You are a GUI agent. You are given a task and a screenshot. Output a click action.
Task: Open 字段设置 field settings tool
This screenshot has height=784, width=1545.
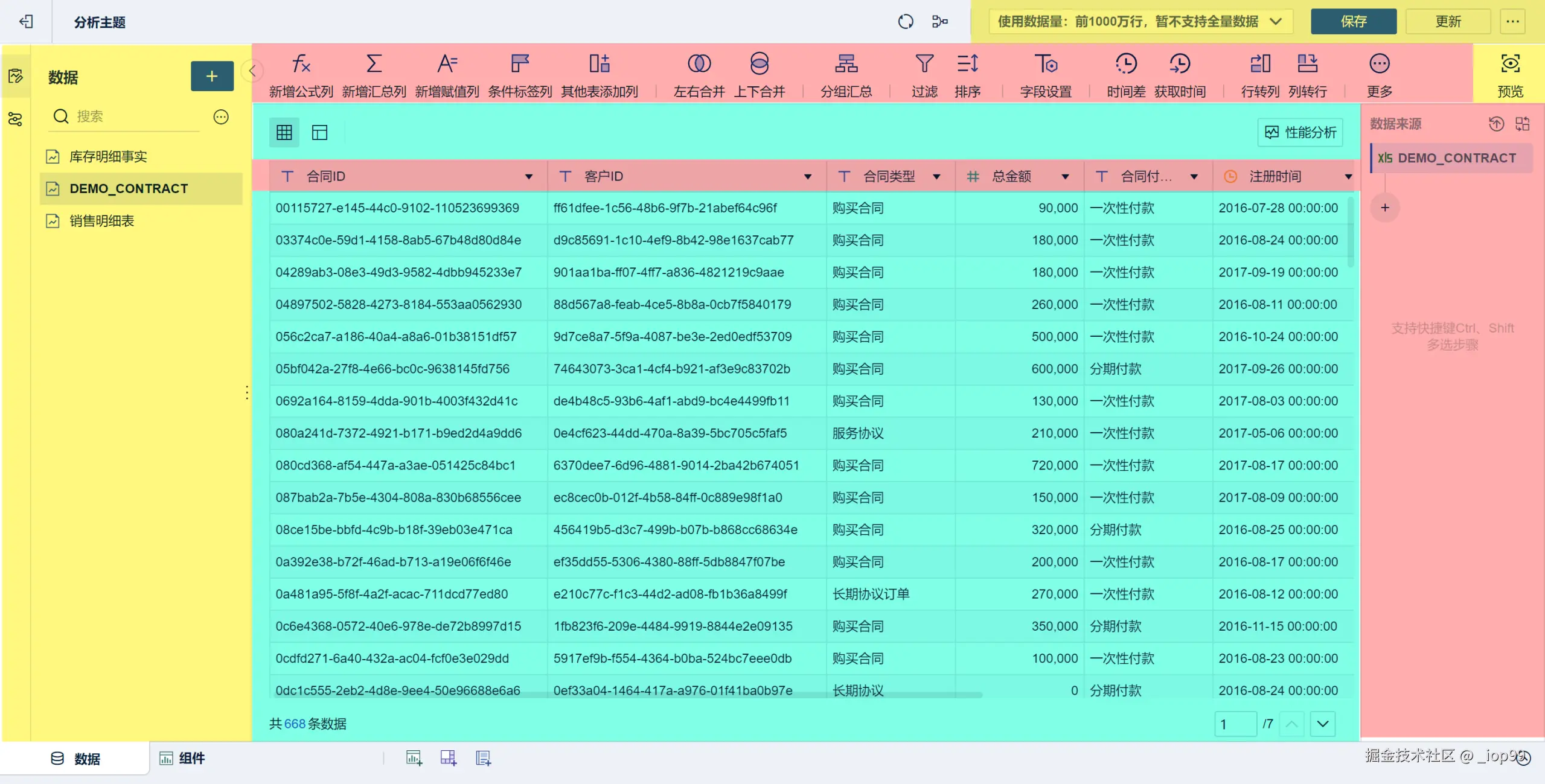[1045, 64]
